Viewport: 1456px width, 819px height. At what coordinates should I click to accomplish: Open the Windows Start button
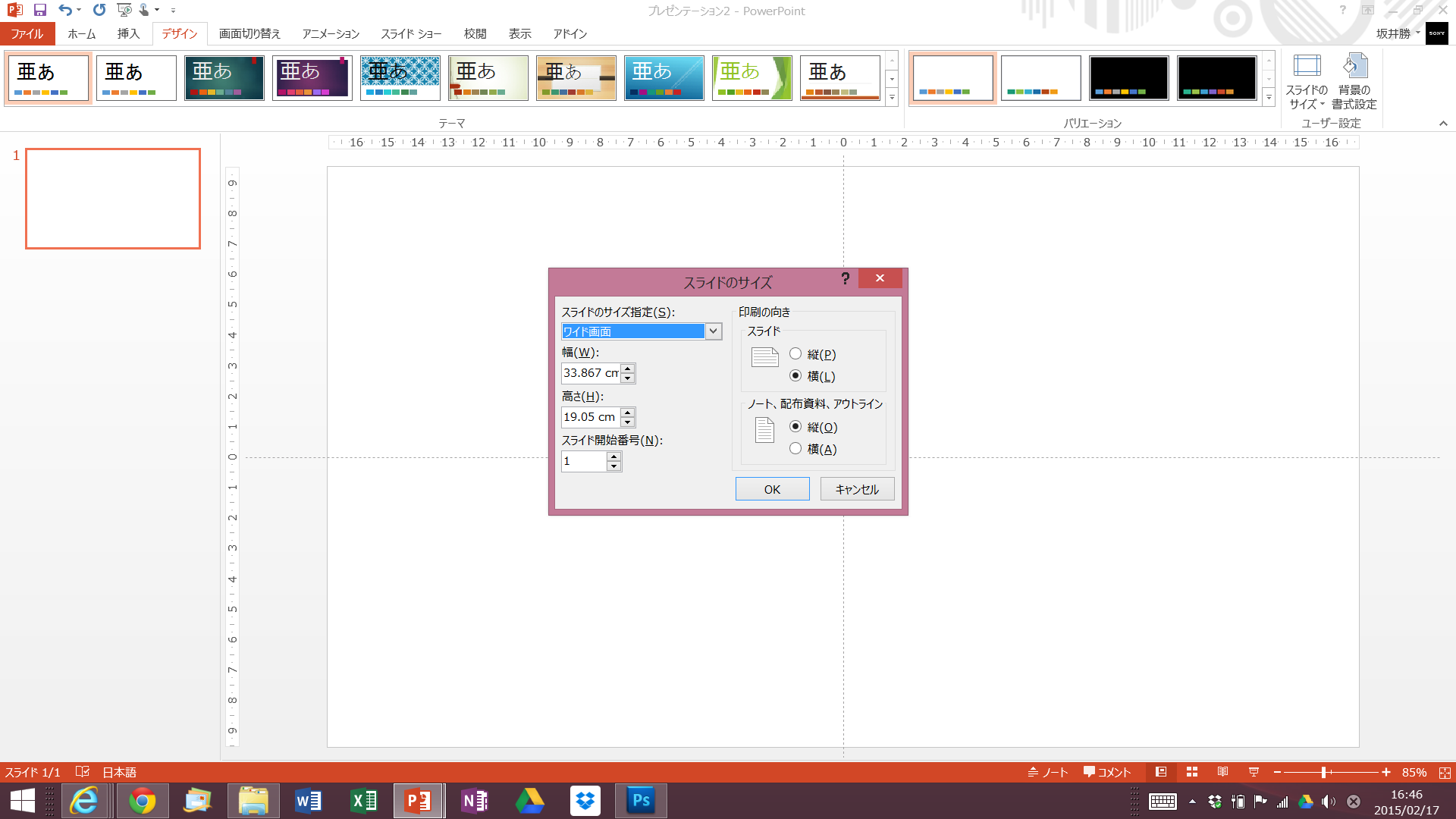(23, 801)
